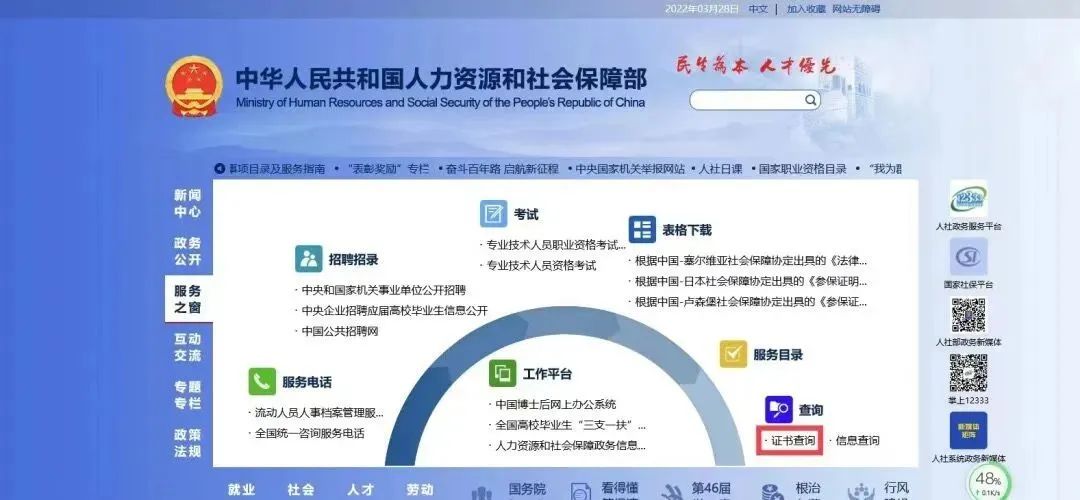
Task: Open 专业技术人员资格考试 link
Action: point(541,265)
